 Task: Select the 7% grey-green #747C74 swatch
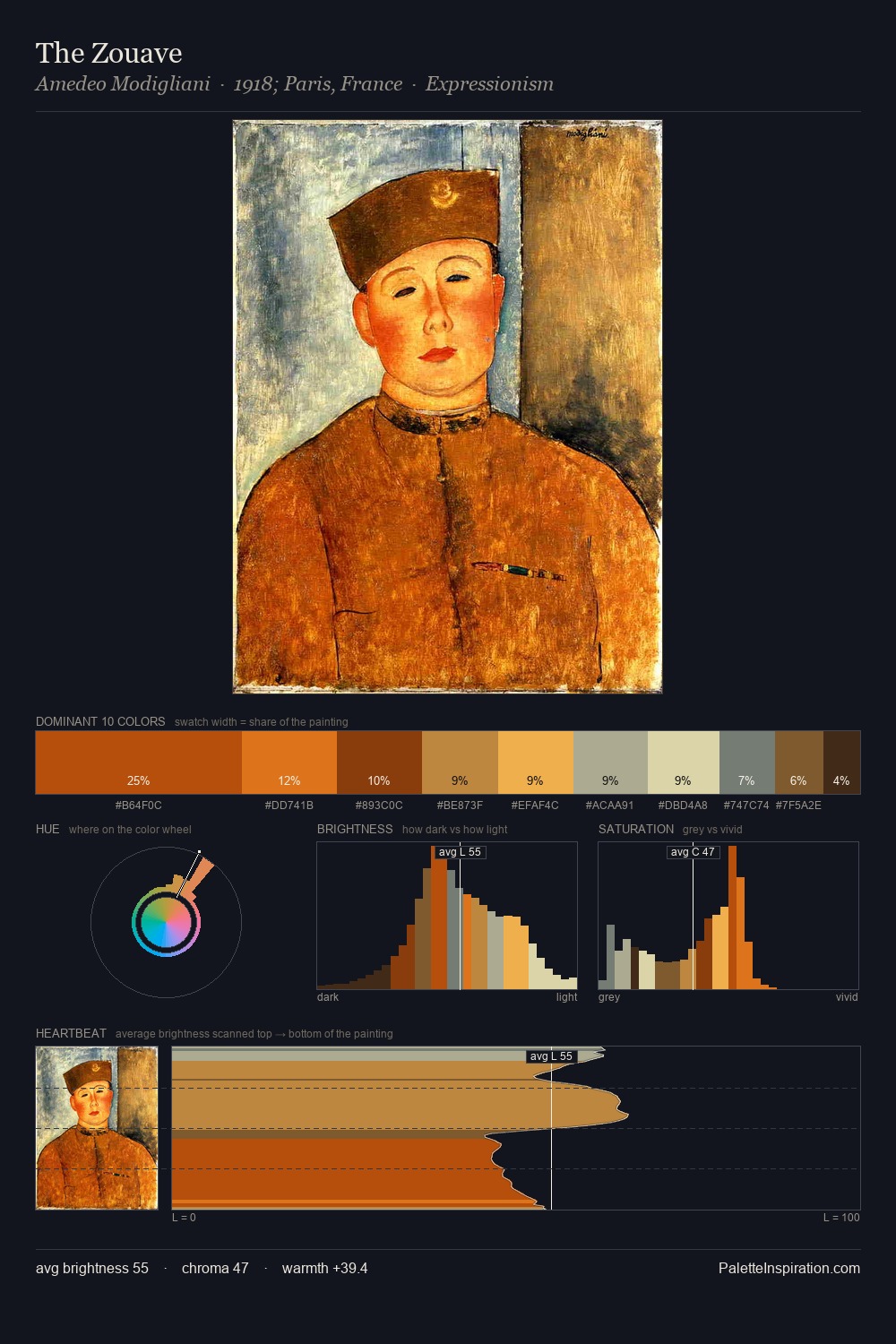[x=747, y=762]
